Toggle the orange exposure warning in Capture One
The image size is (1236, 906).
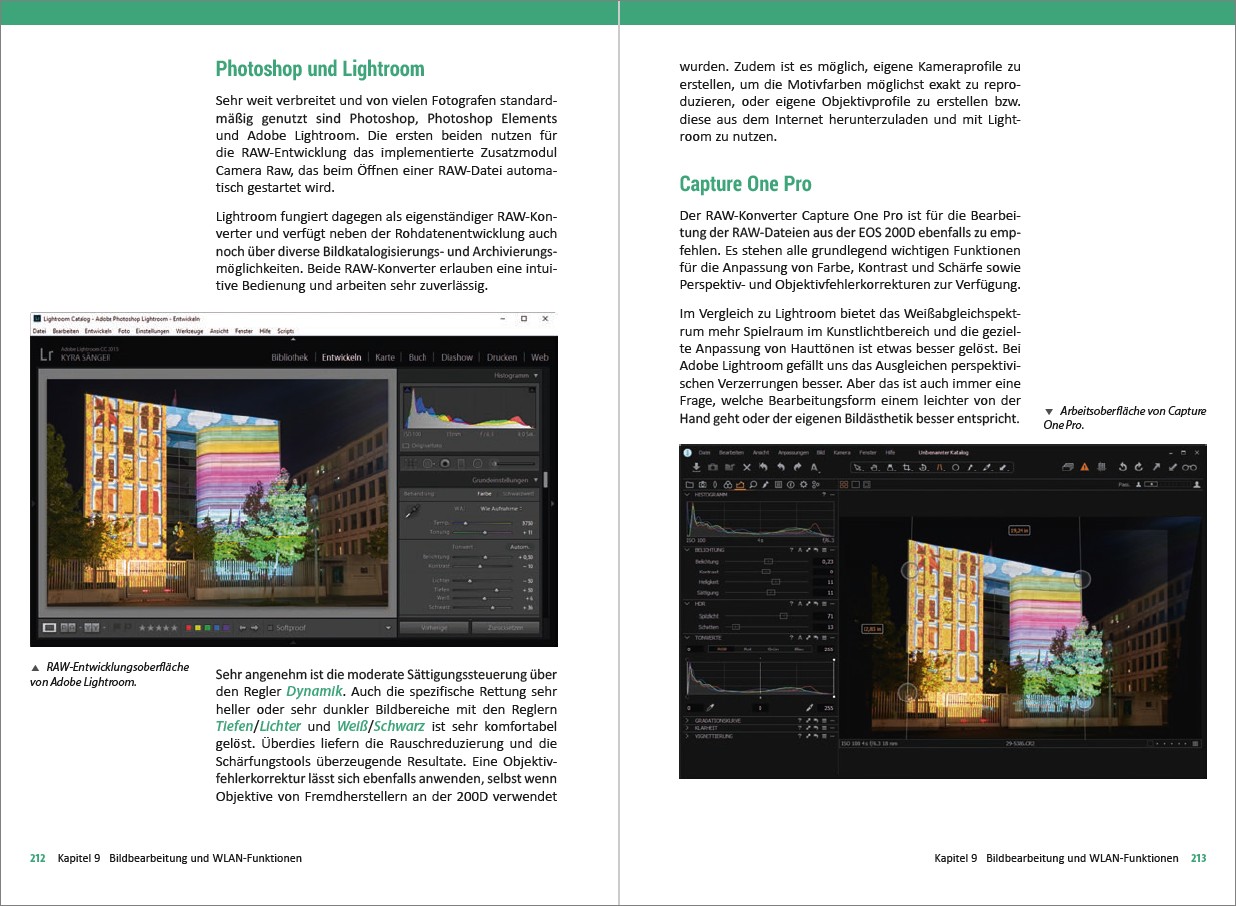pos(1084,467)
